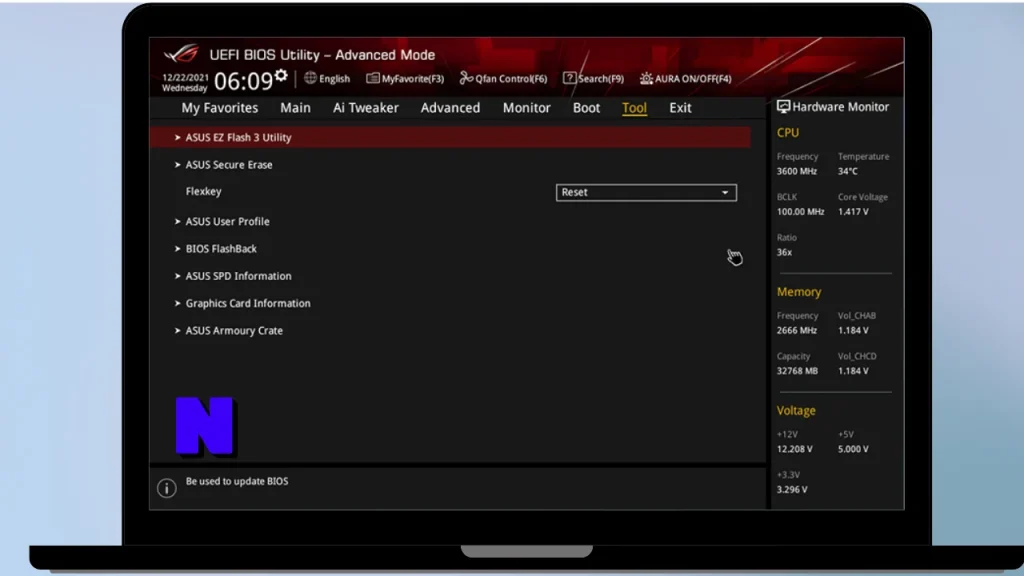Click the "Be used to update BIOS" text

coord(236,481)
